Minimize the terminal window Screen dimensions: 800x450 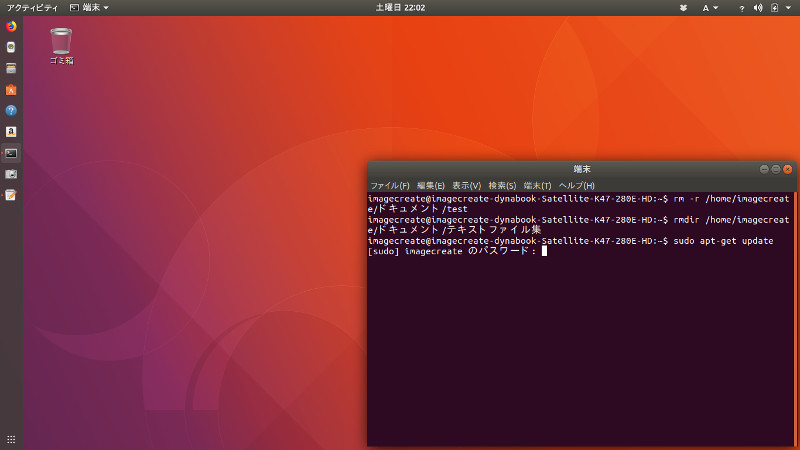(764, 169)
